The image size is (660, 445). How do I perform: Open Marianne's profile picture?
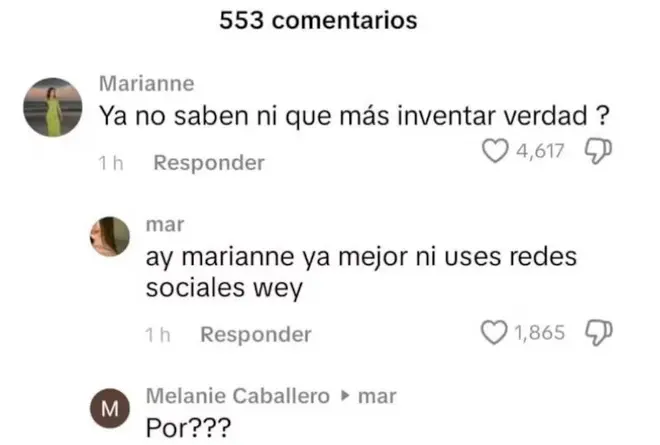point(53,107)
